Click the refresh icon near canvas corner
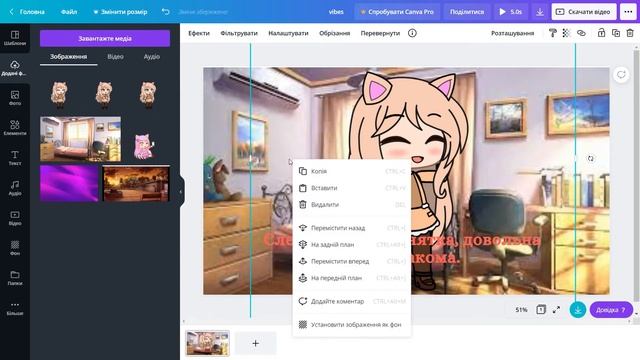 click(x=621, y=75)
